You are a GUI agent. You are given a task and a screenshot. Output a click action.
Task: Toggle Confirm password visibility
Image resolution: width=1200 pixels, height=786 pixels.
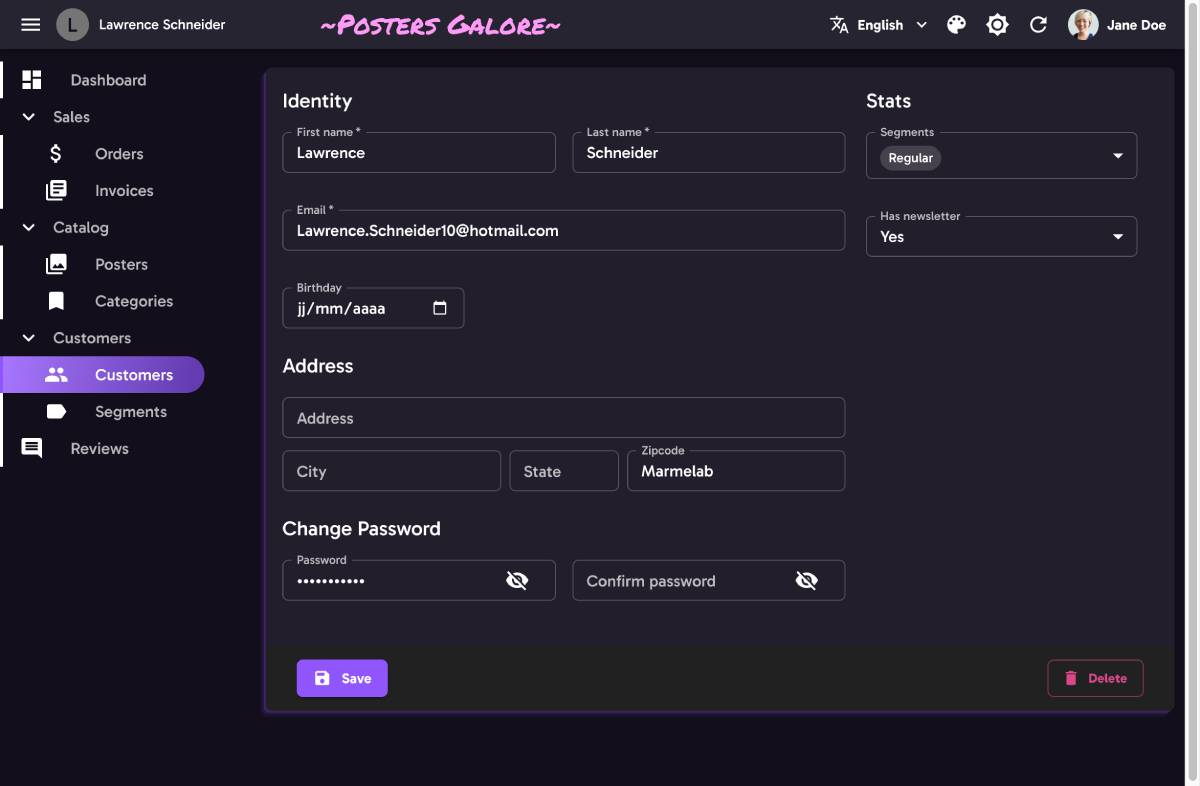pyautogui.click(x=806, y=580)
